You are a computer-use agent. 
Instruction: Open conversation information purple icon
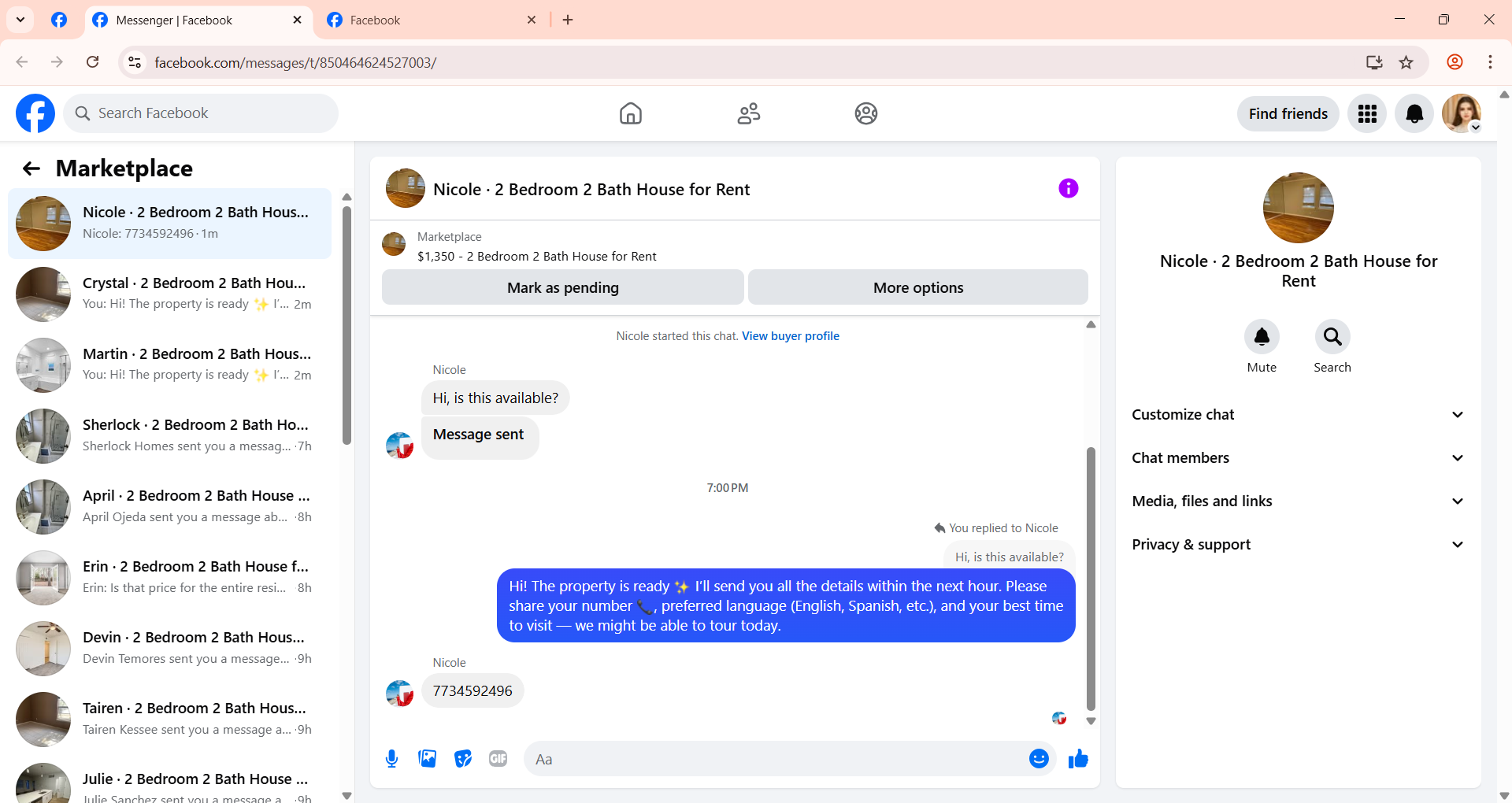coord(1068,188)
